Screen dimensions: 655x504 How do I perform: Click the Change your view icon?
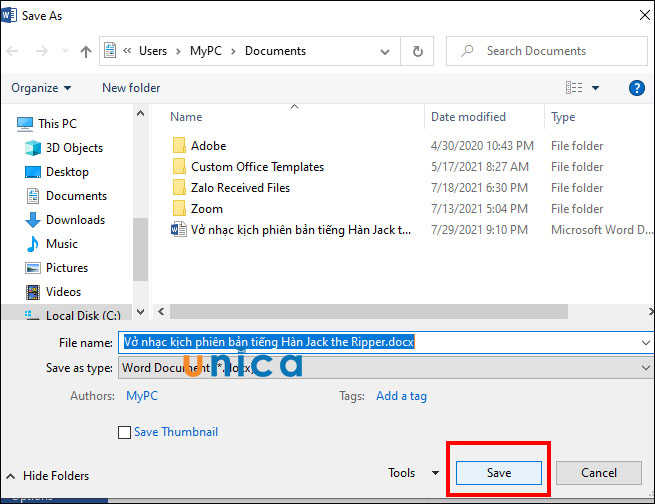(574, 88)
